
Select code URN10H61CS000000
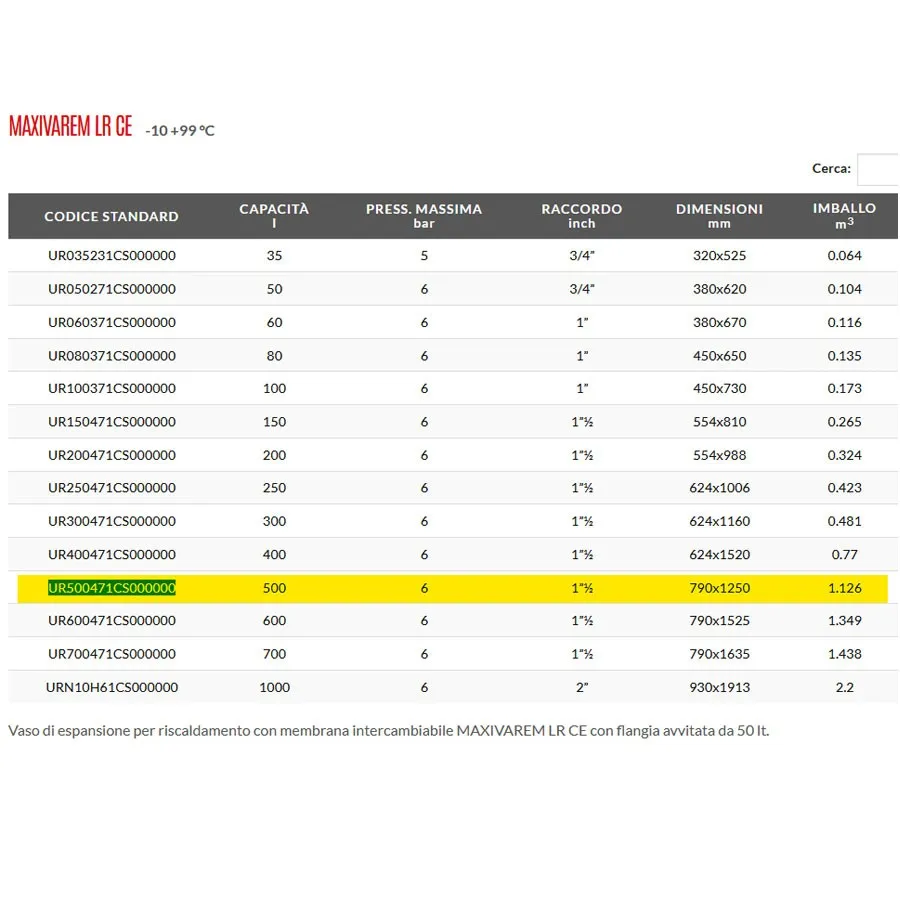click(x=112, y=686)
